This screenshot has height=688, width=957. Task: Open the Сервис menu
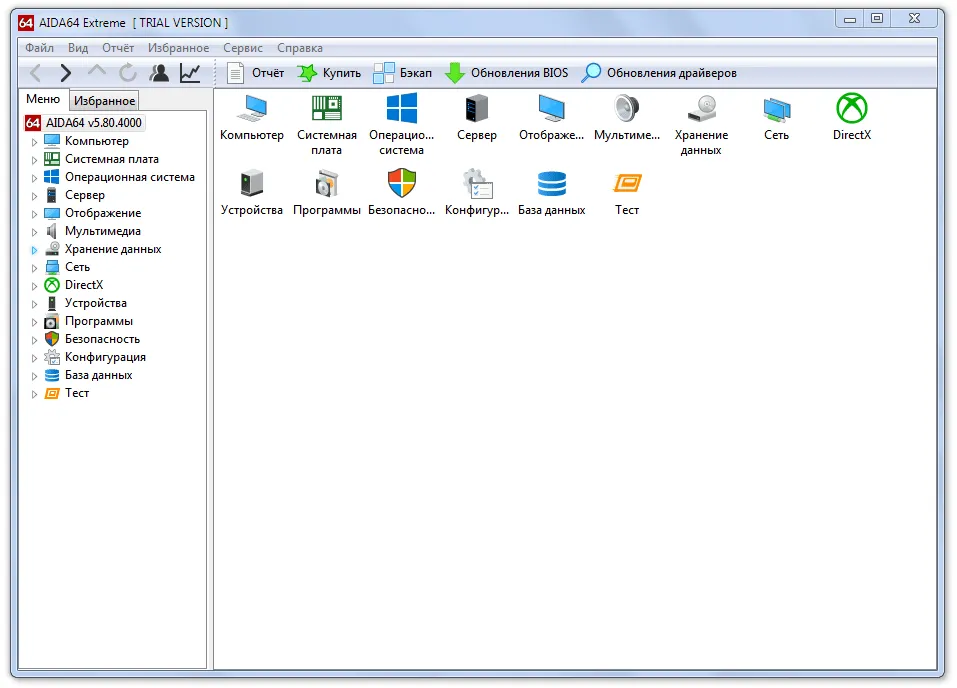[x=243, y=48]
